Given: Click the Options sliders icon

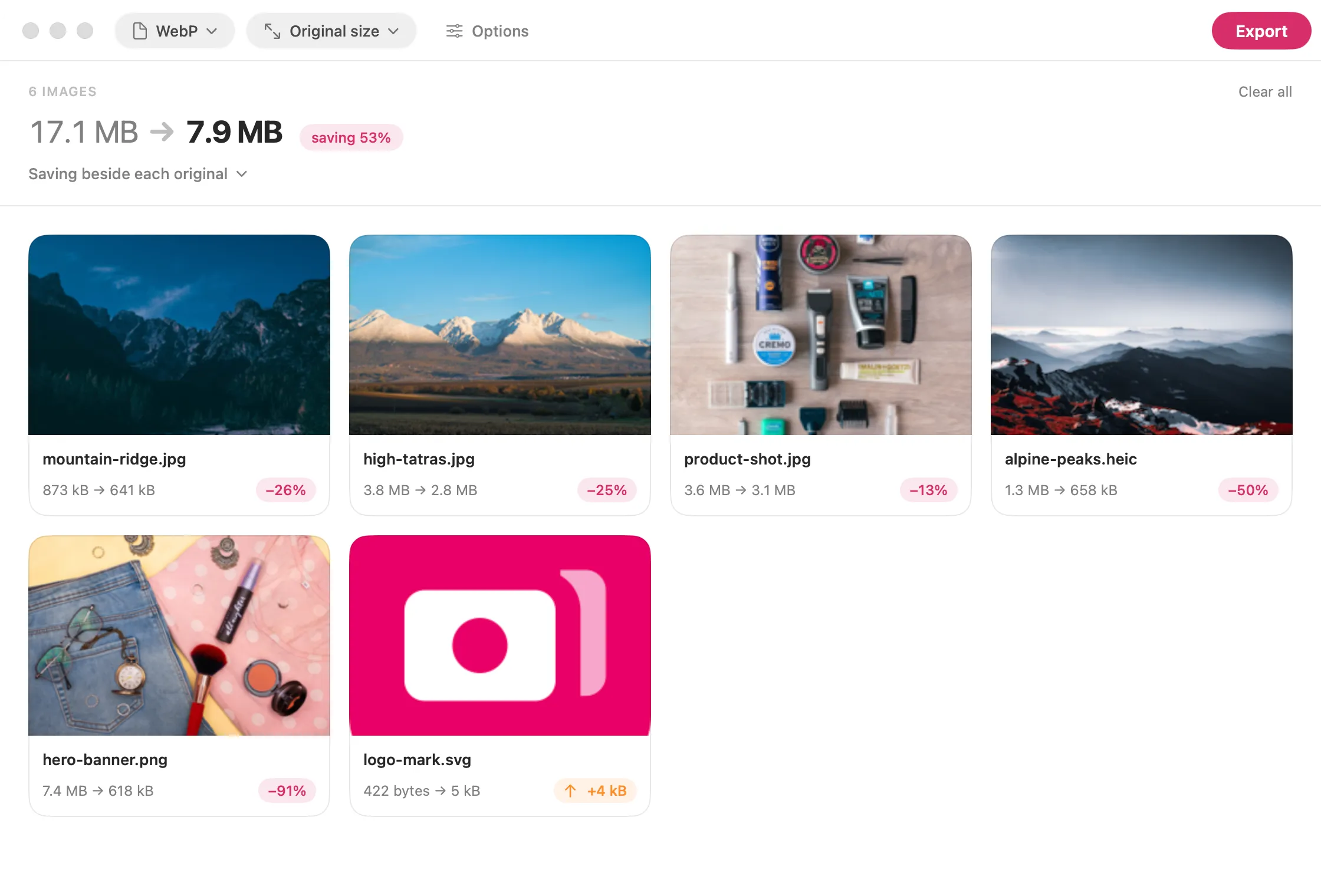Looking at the screenshot, I should 454,31.
